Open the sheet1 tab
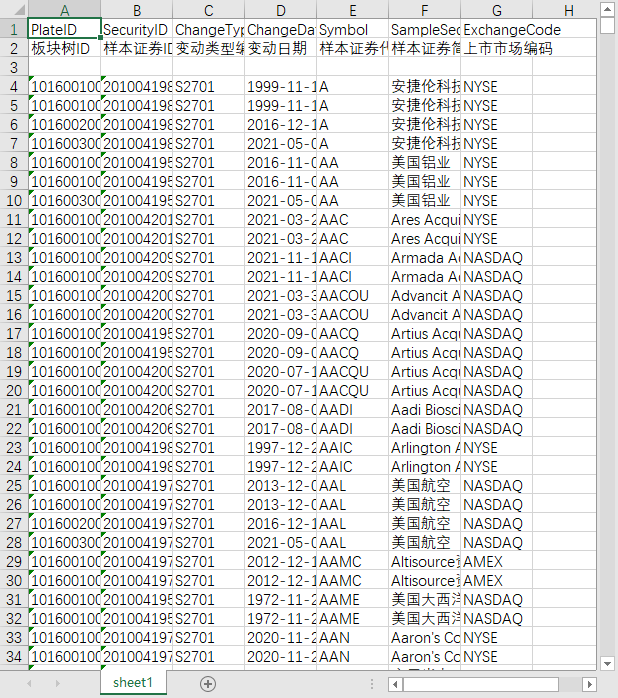 tap(133, 682)
